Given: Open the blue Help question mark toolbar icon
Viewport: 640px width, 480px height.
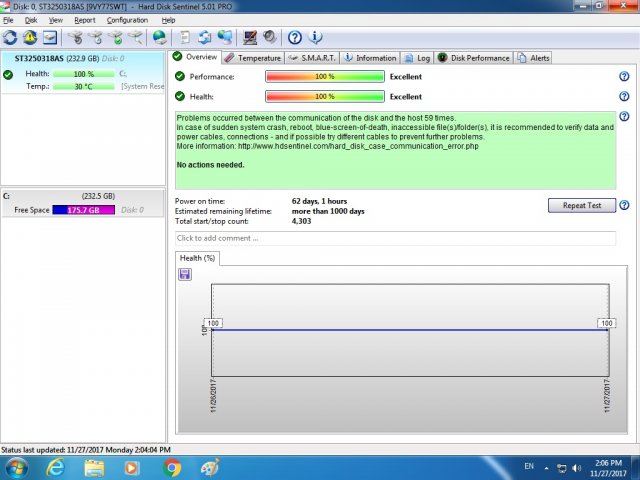Looking at the screenshot, I should click(x=295, y=38).
